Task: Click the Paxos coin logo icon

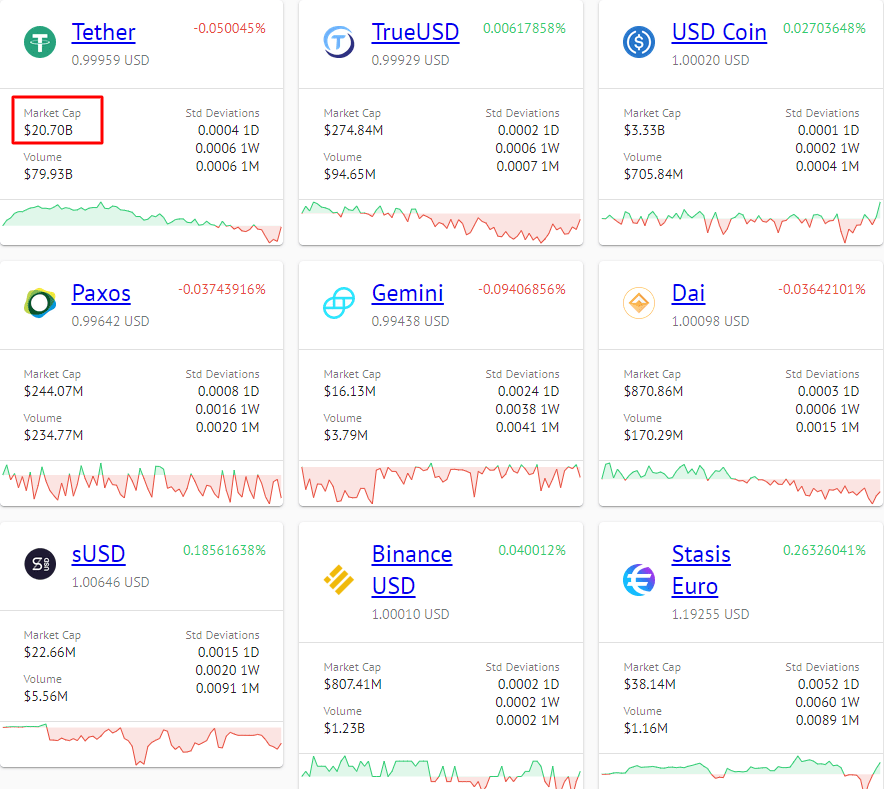Action: (40, 303)
